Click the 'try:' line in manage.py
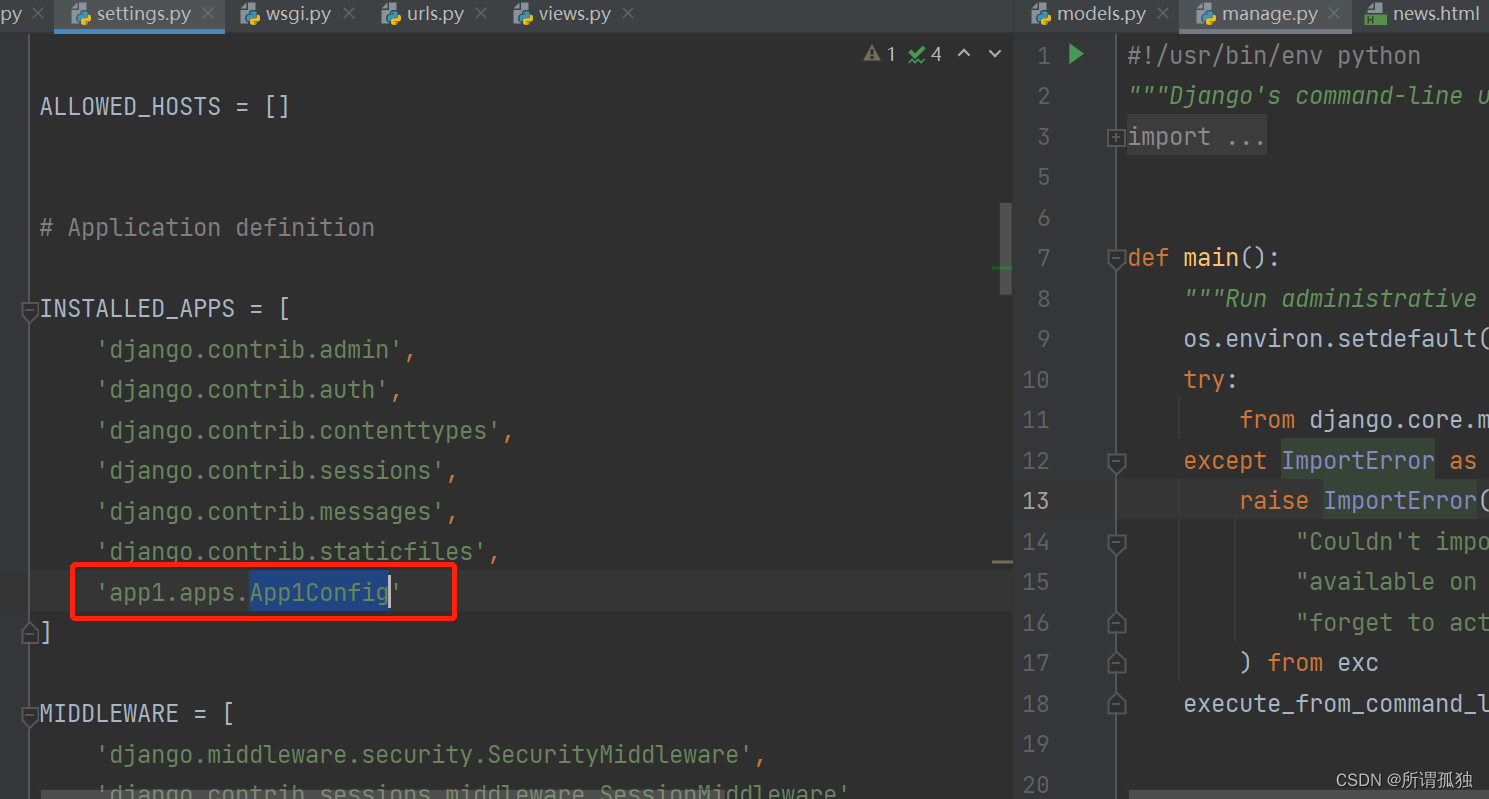The image size is (1489, 799). [x=1211, y=380]
